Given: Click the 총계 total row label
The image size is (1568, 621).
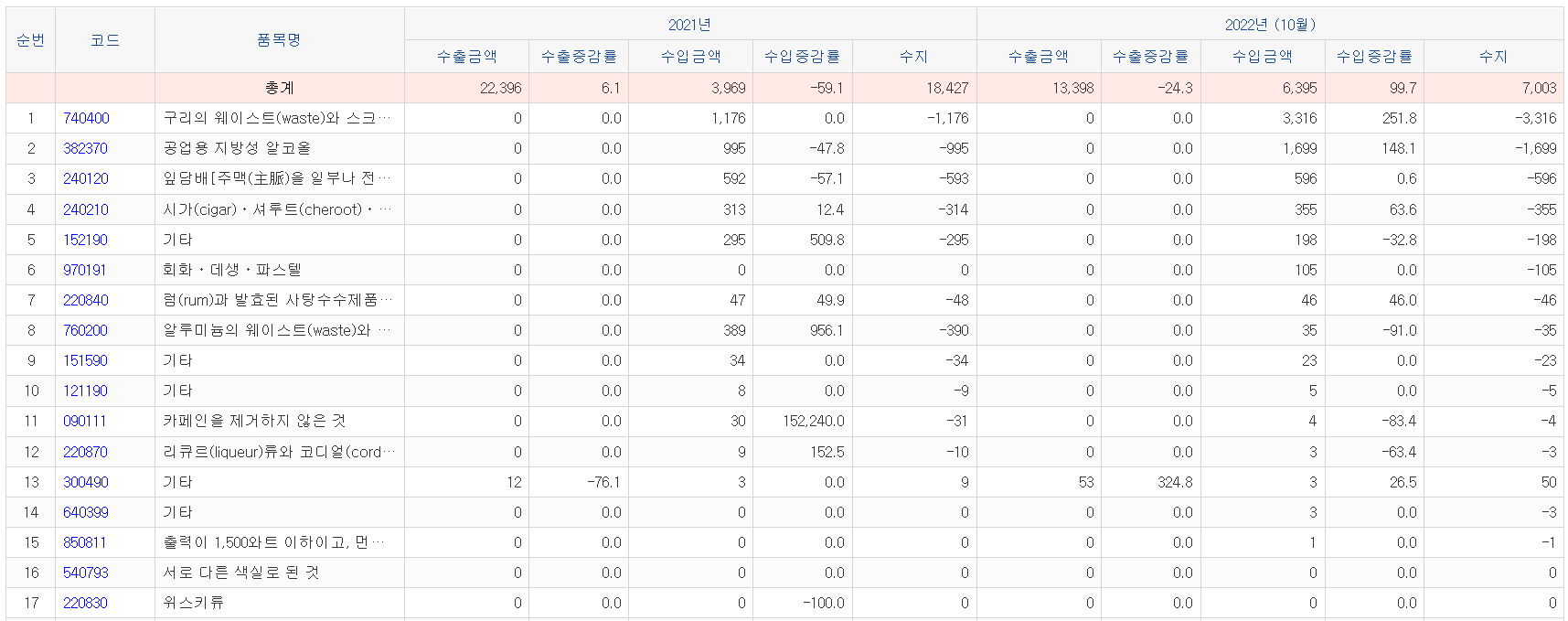Looking at the screenshot, I should pyautogui.click(x=279, y=88).
